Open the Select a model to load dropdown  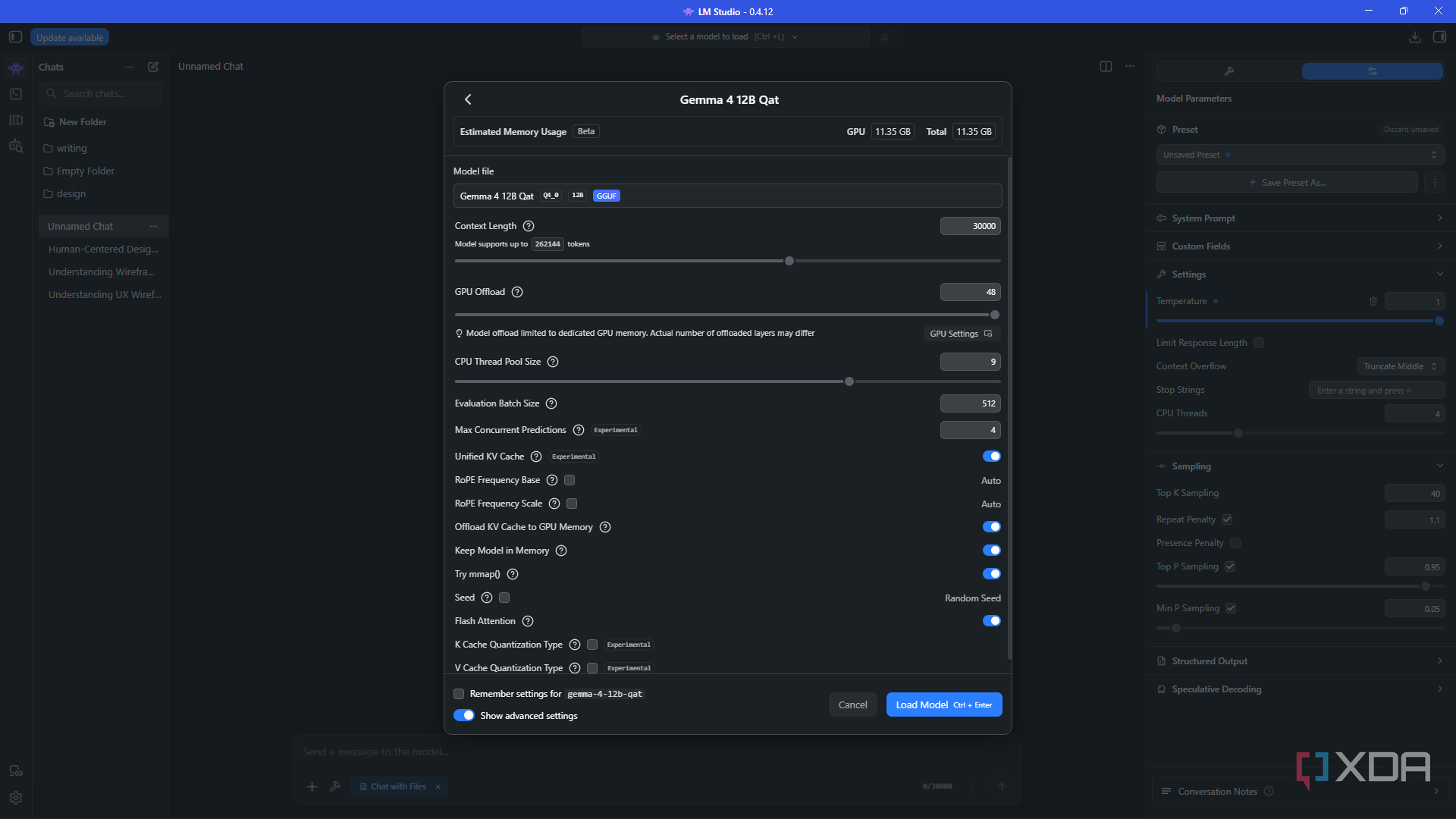tap(725, 36)
